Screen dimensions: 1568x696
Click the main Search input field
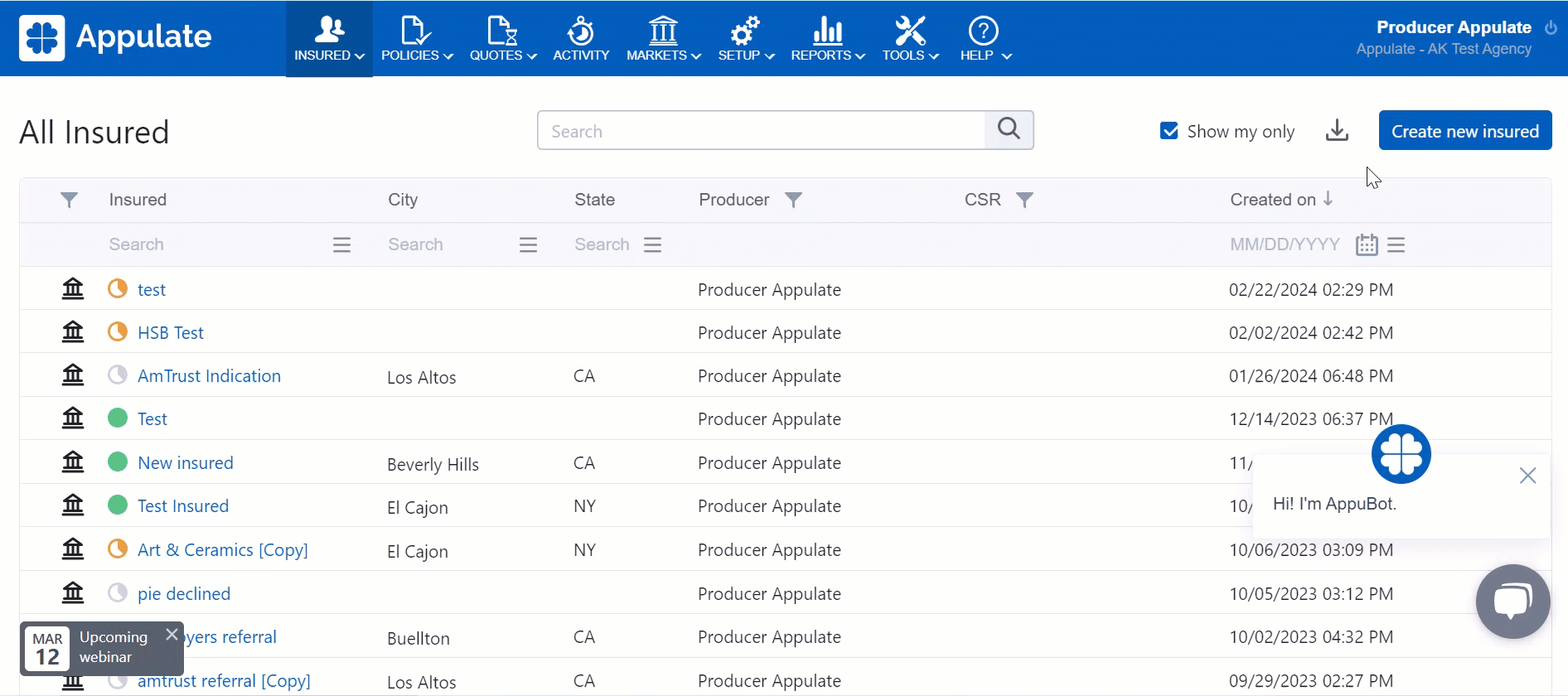761,131
